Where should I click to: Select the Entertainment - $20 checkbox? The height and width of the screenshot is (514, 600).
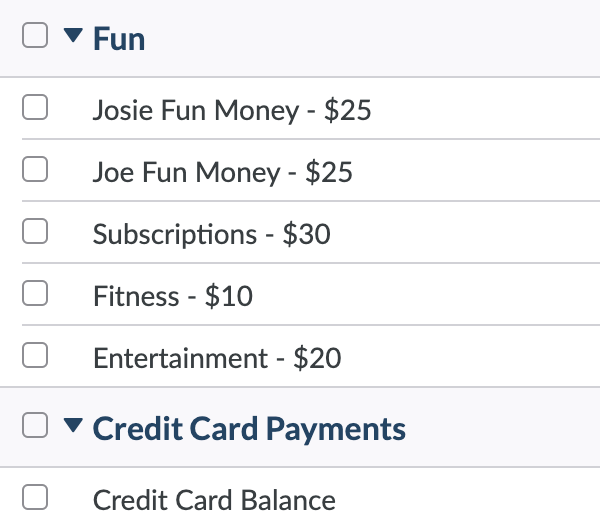pyautogui.click(x=35, y=355)
